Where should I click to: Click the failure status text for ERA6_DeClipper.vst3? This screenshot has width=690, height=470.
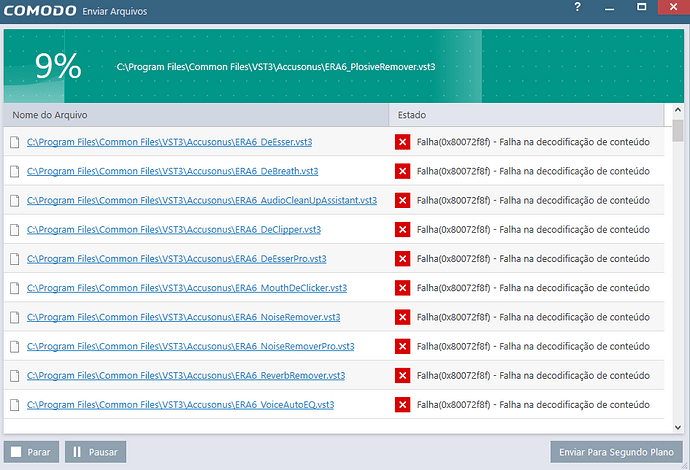(x=533, y=230)
